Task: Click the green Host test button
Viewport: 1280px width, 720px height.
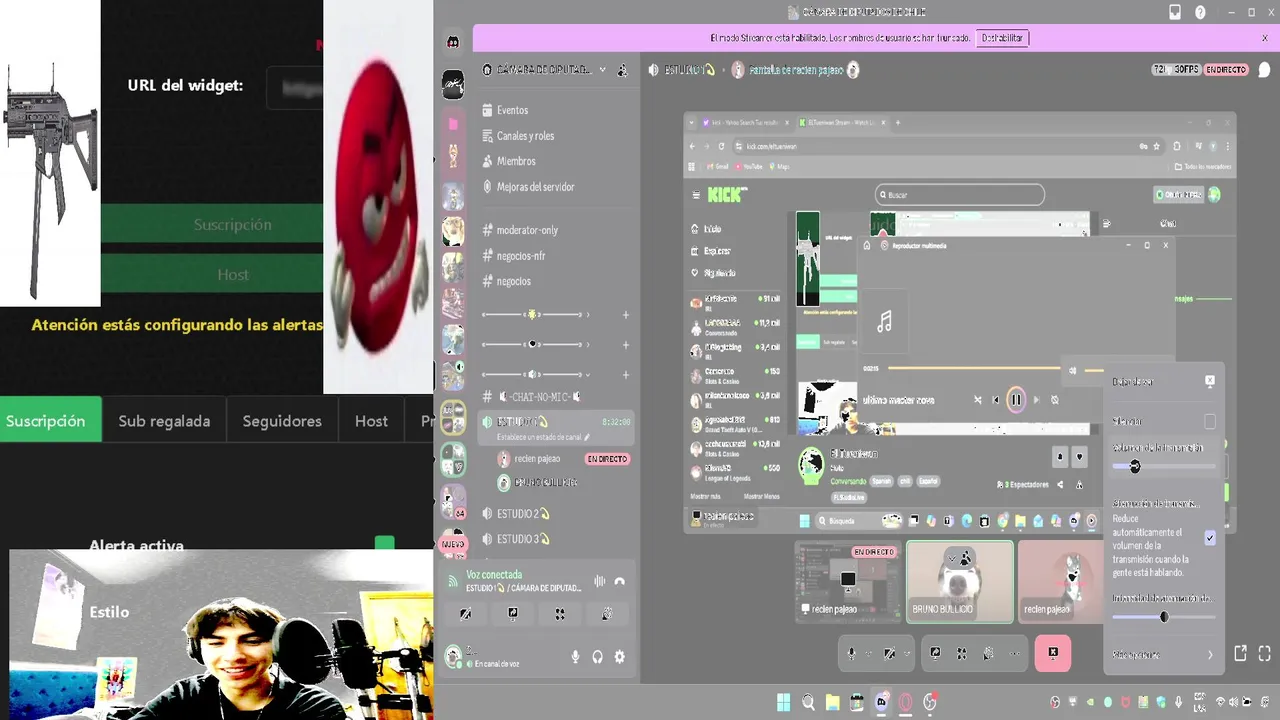Action: tap(212, 274)
